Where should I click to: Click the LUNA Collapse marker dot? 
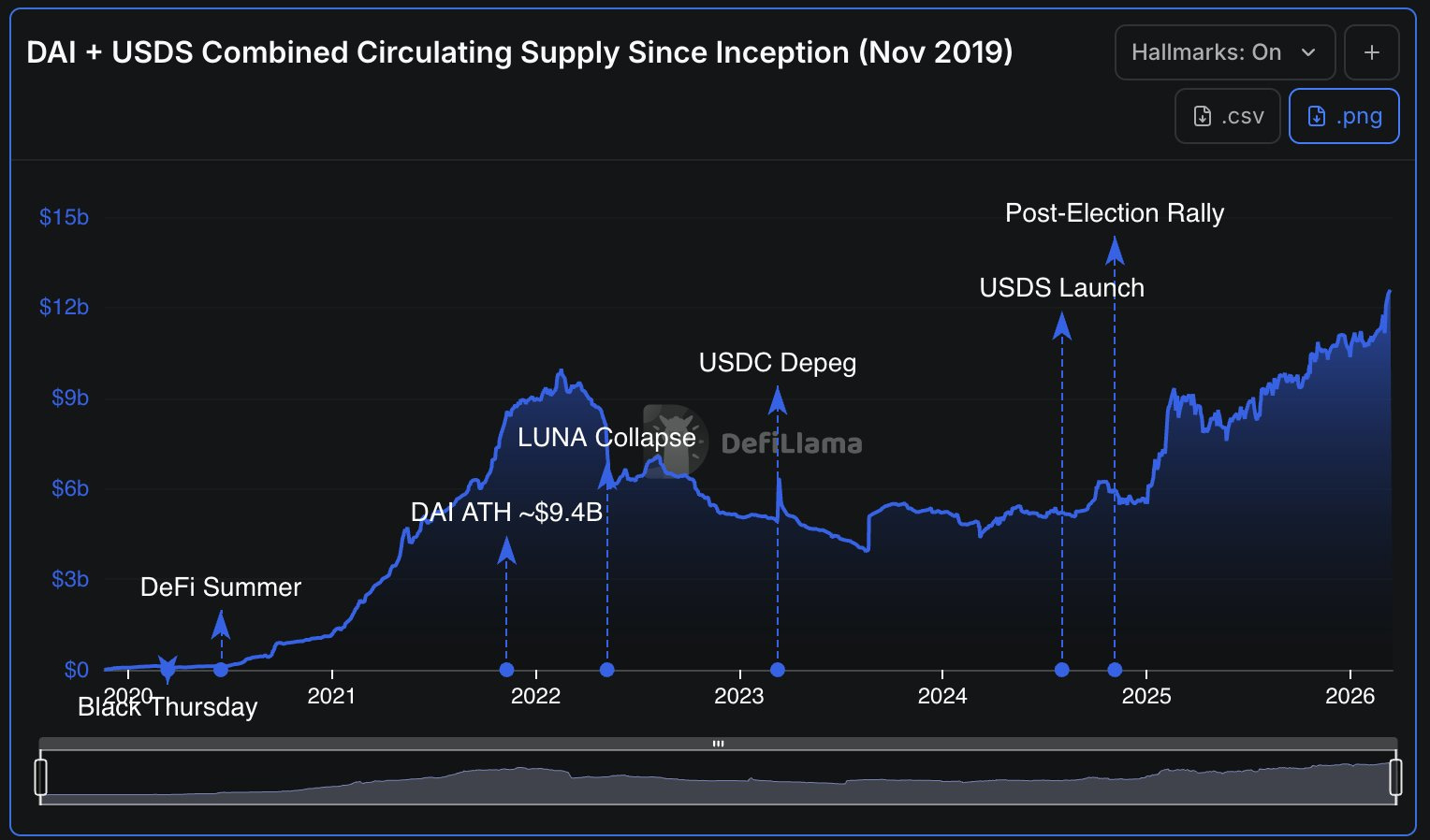607,670
